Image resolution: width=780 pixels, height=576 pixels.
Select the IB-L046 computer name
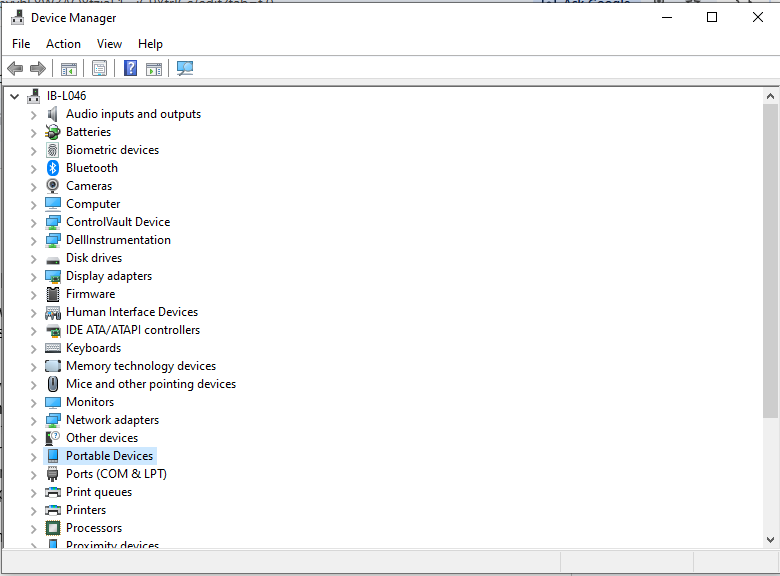[66, 96]
